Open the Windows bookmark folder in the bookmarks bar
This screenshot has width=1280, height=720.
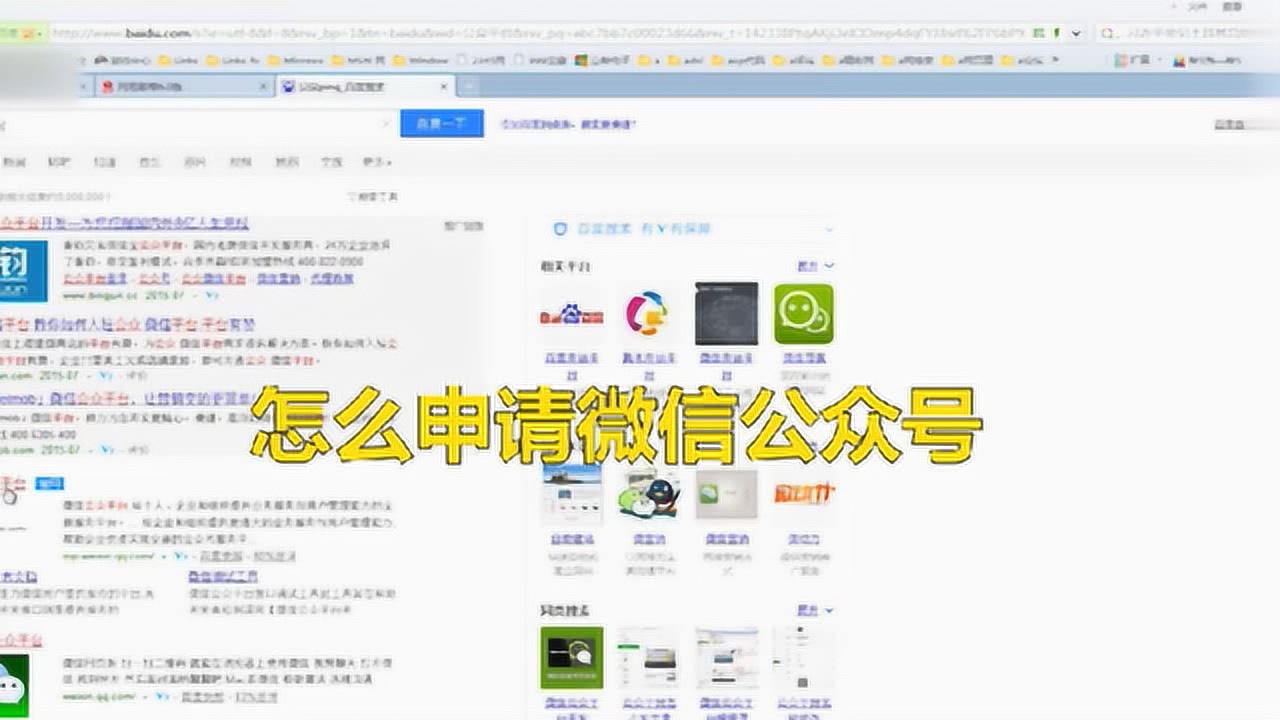[422, 60]
